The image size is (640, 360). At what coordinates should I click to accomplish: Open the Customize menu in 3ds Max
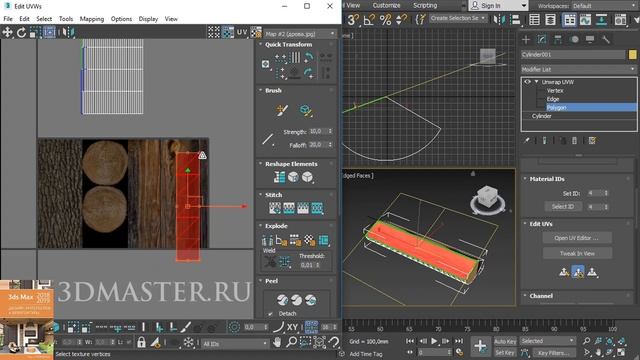point(386,6)
